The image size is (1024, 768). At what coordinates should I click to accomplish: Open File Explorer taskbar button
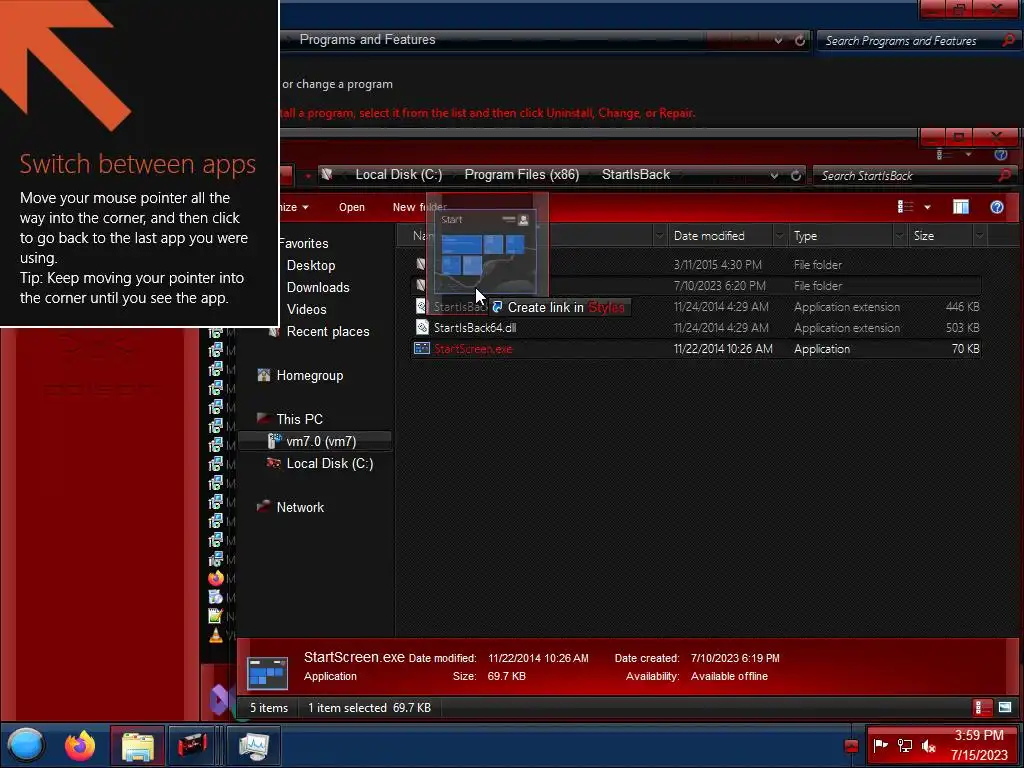[x=137, y=746]
